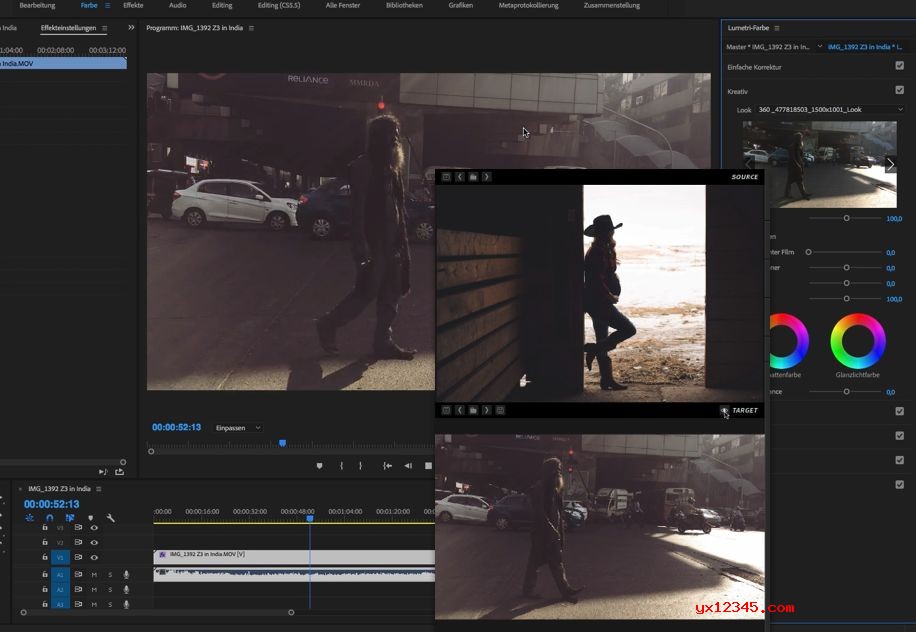Open Programm monitor panel menu
The image size is (916, 632).
point(251,28)
